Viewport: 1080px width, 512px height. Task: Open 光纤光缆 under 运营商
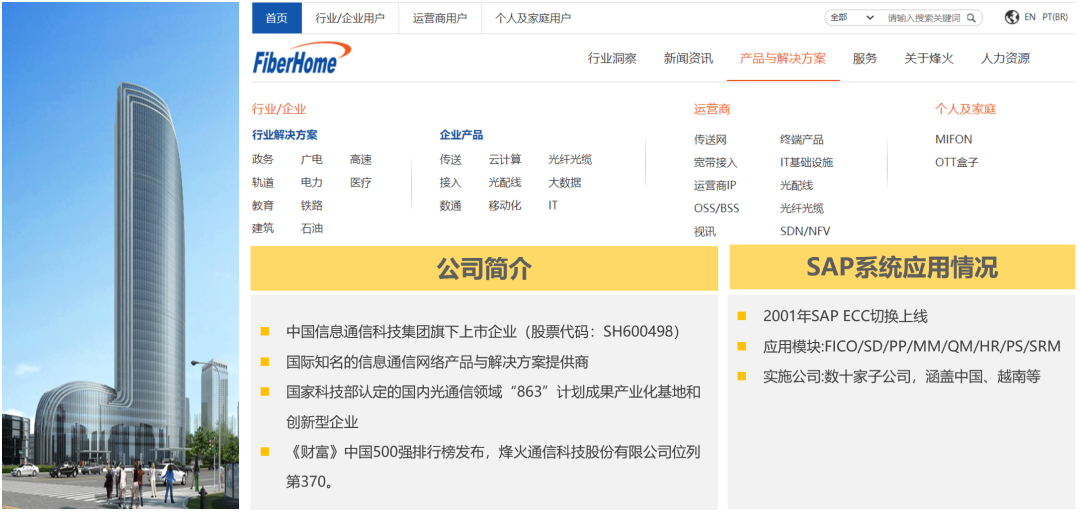tap(802, 208)
